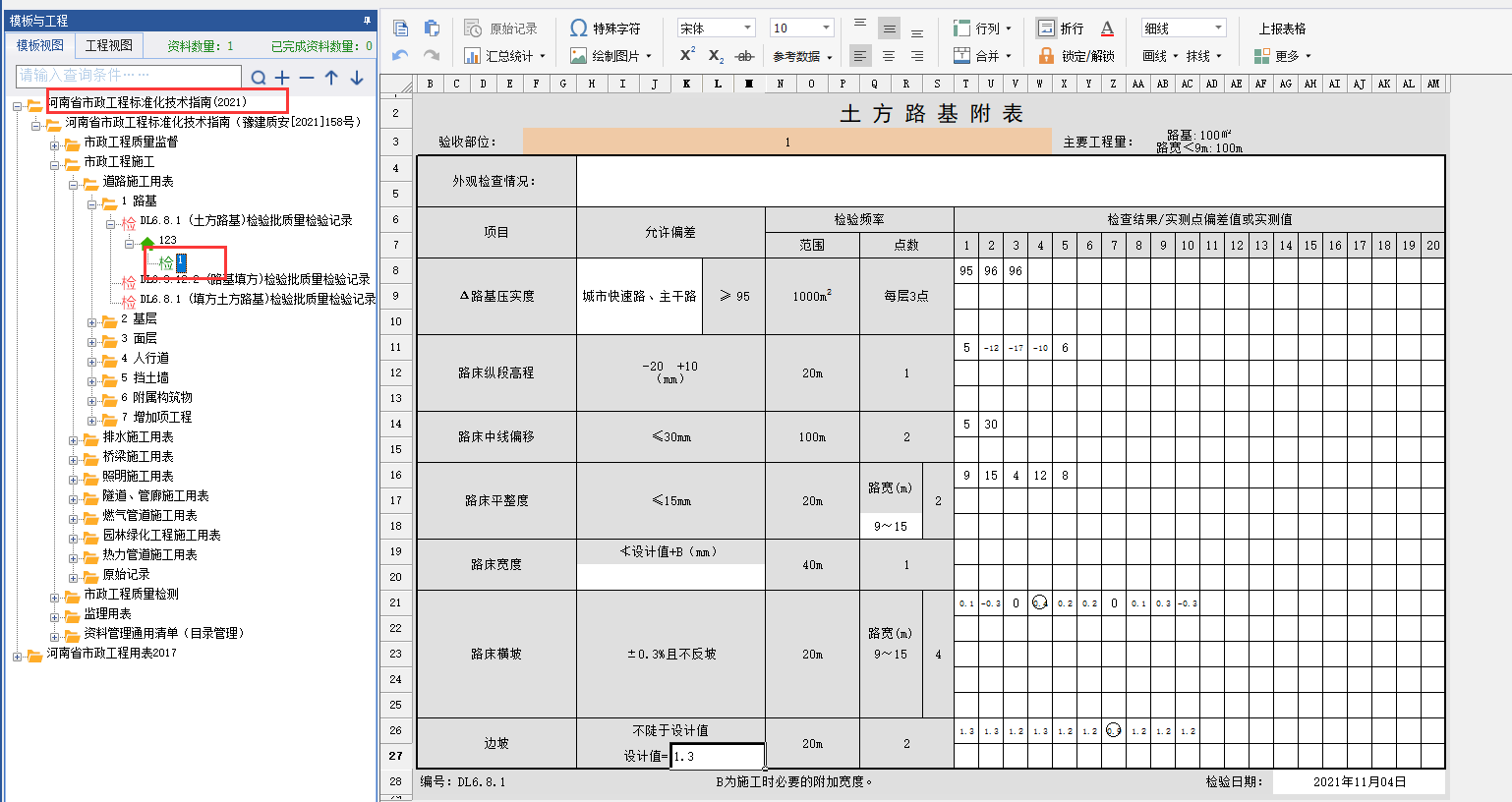Redo the last action

pyautogui.click(x=431, y=56)
